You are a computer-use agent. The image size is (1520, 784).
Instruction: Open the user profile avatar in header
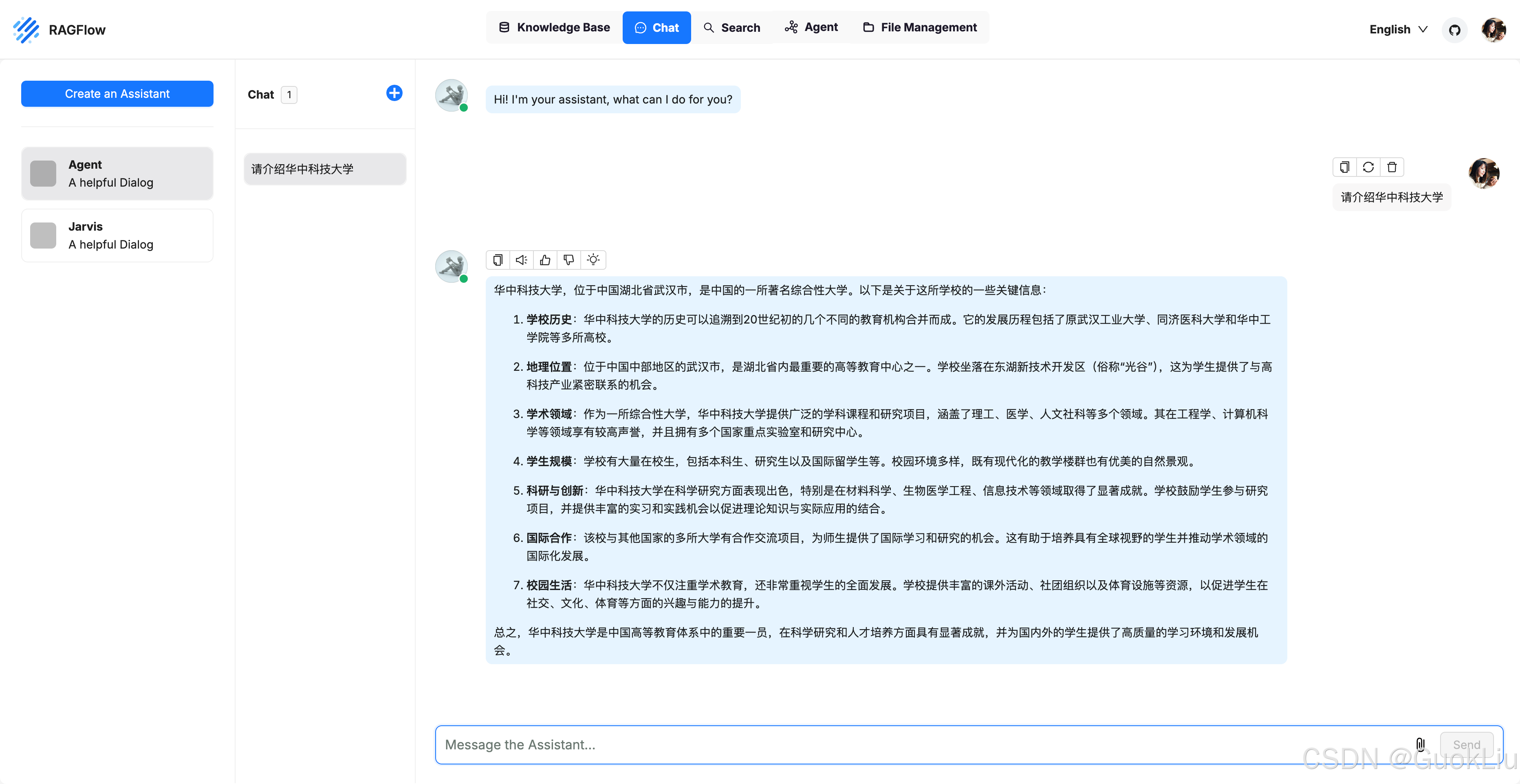[1494, 29]
